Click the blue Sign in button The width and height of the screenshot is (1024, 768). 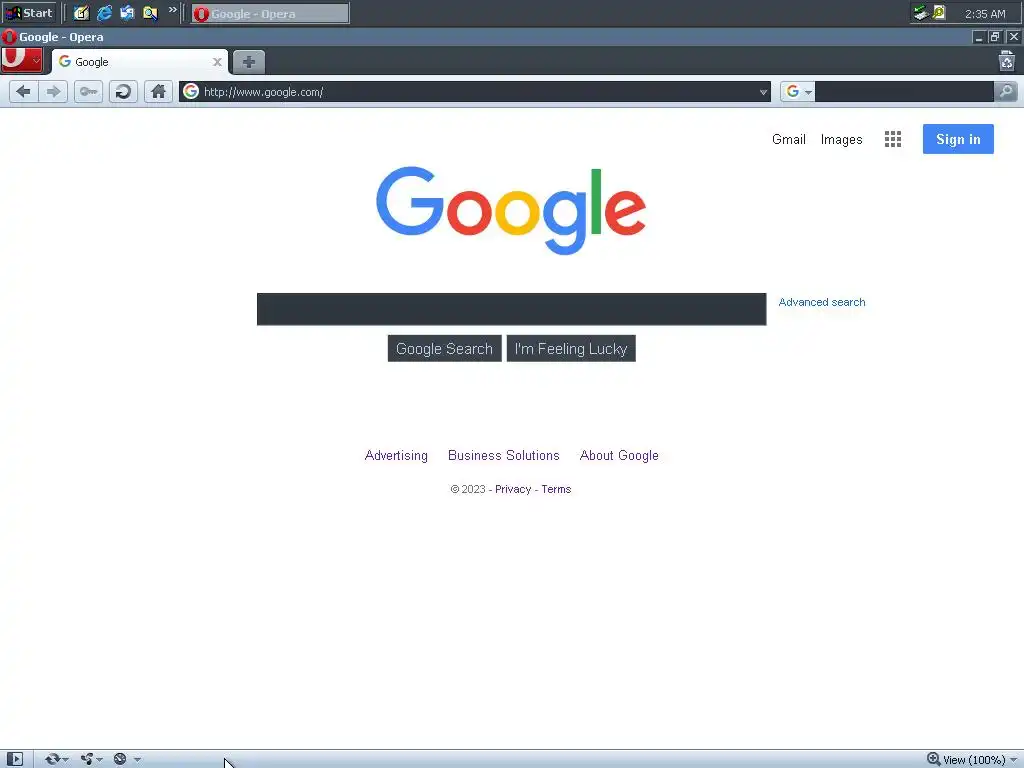pyautogui.click(x=958, y=139)
